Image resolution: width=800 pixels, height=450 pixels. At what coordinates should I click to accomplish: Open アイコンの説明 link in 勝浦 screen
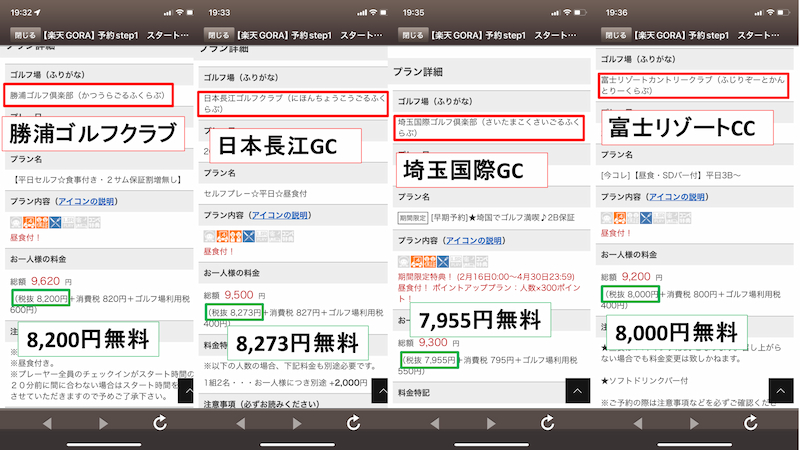point(86,202)
